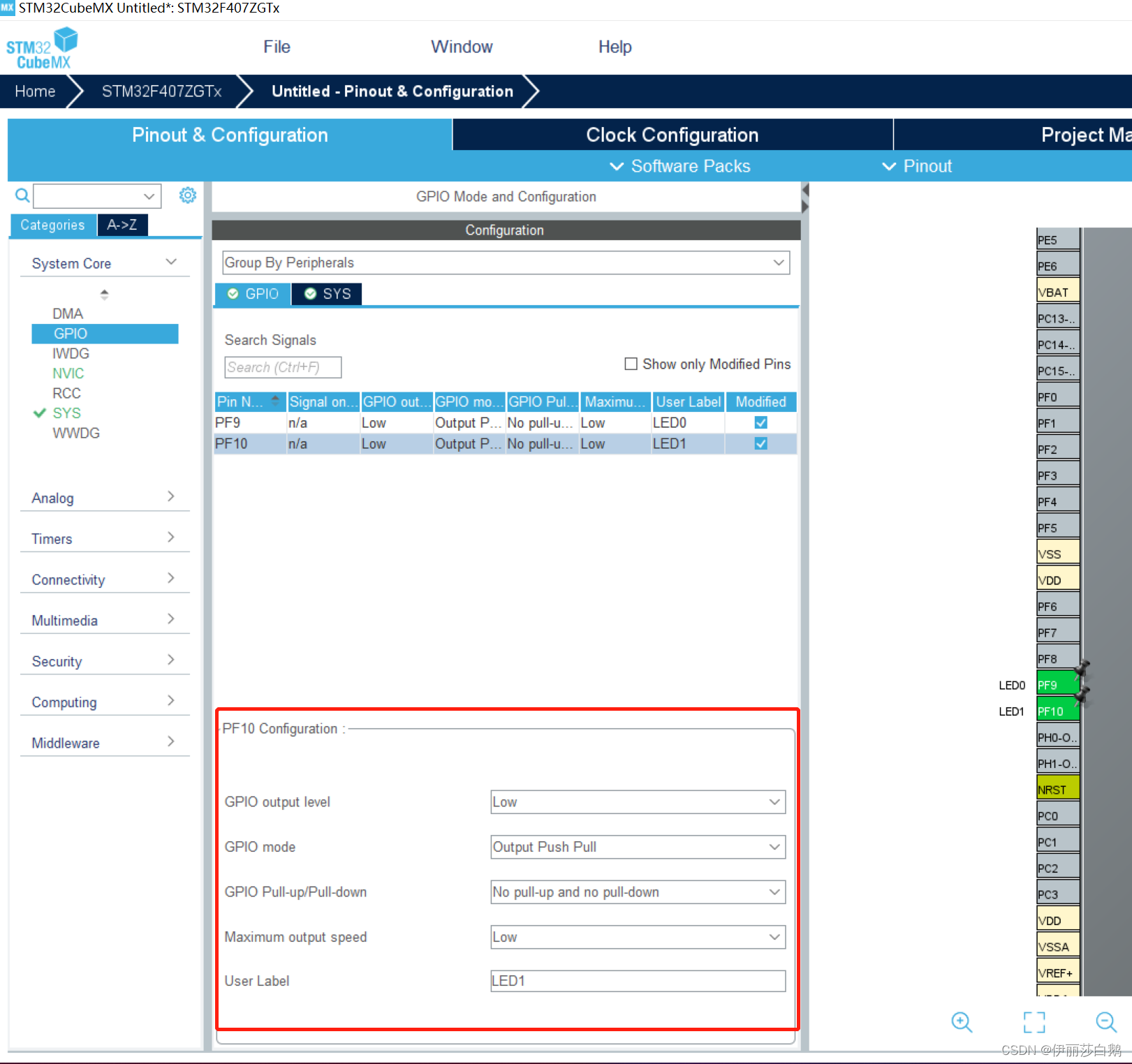Click the search magnifier icon in sidebar

(x=22, y=195)
